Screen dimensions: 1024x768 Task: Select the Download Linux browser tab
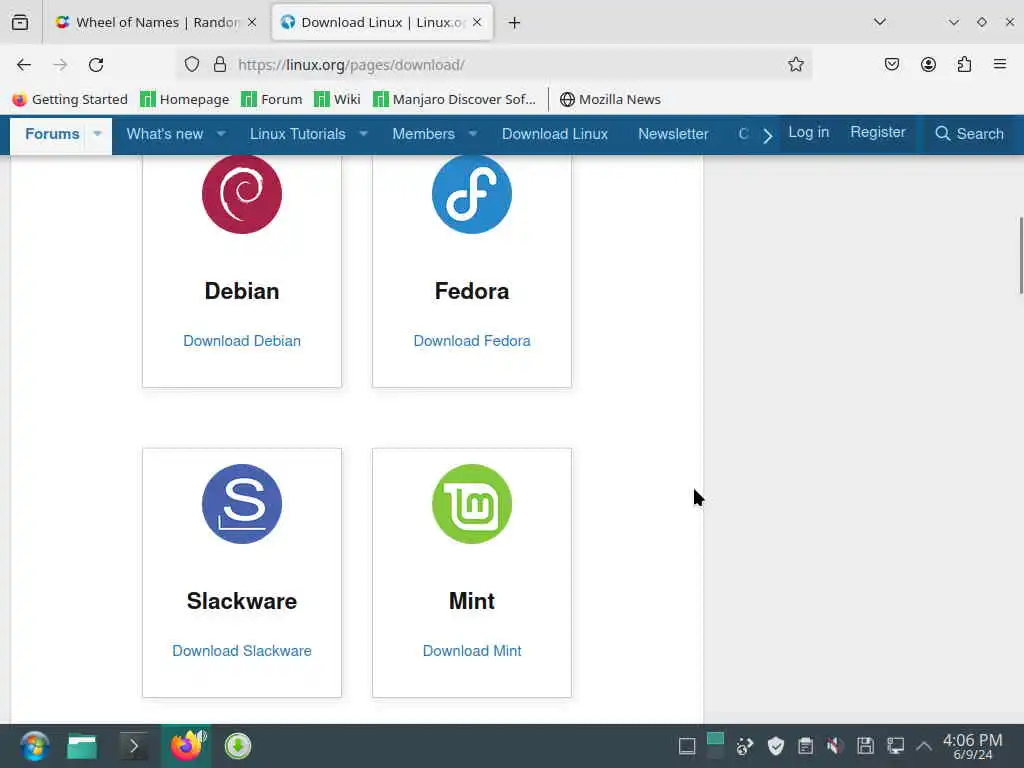coord(382,22)
